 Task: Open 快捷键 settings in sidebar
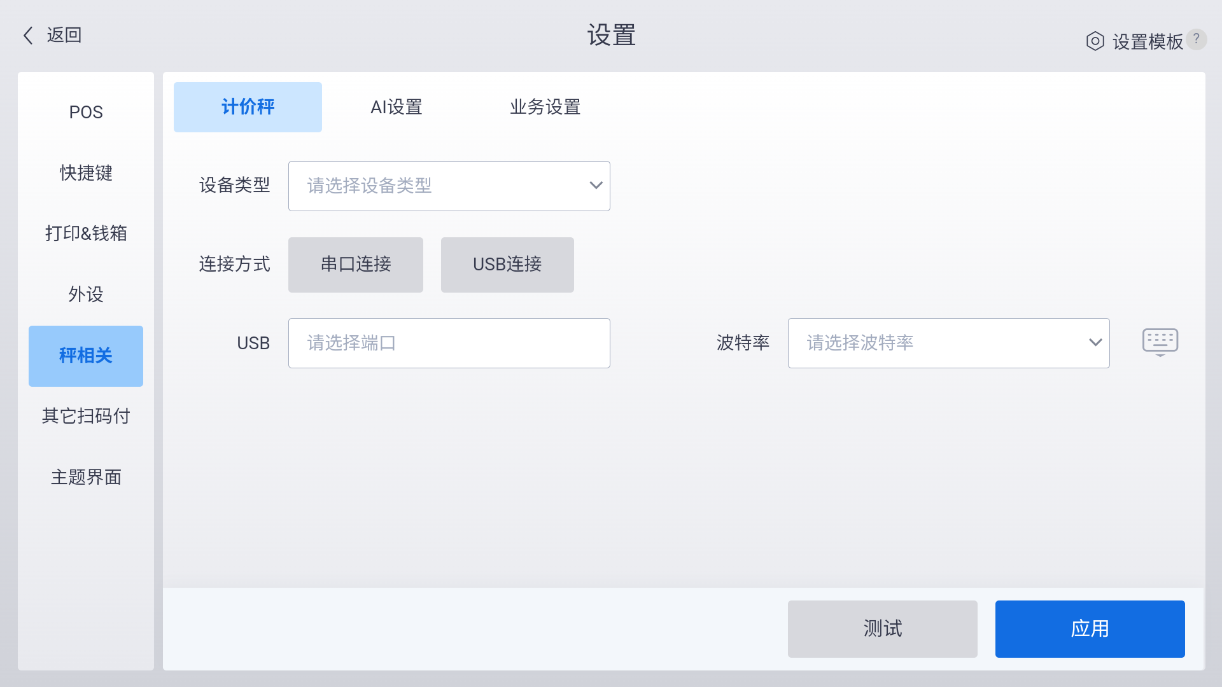[86, 173]
